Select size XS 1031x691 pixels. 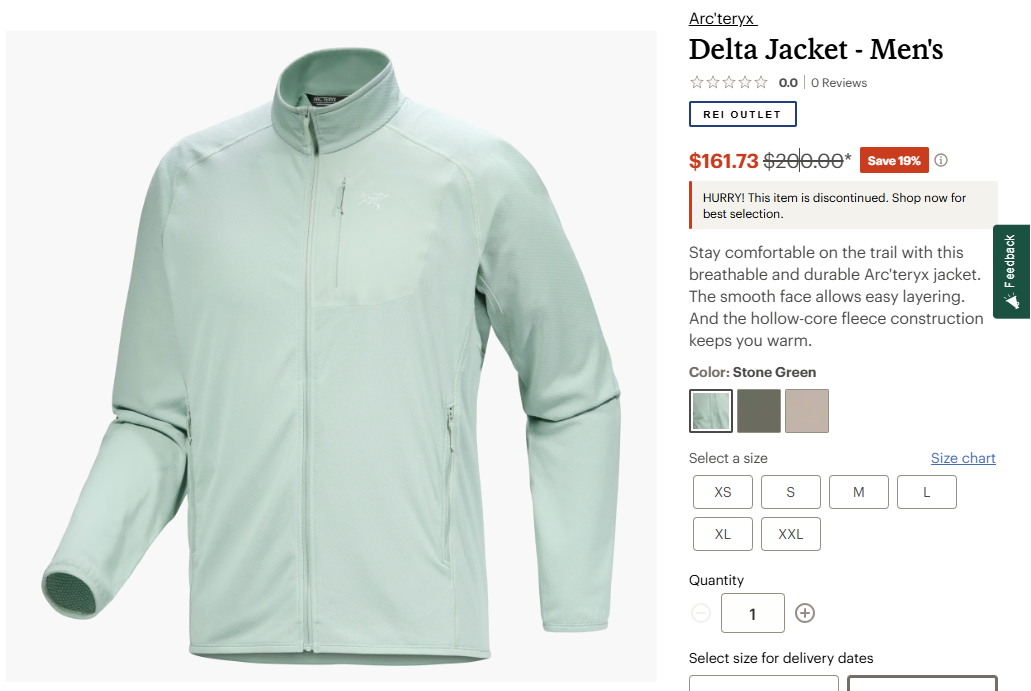click(x=723, y=492)
